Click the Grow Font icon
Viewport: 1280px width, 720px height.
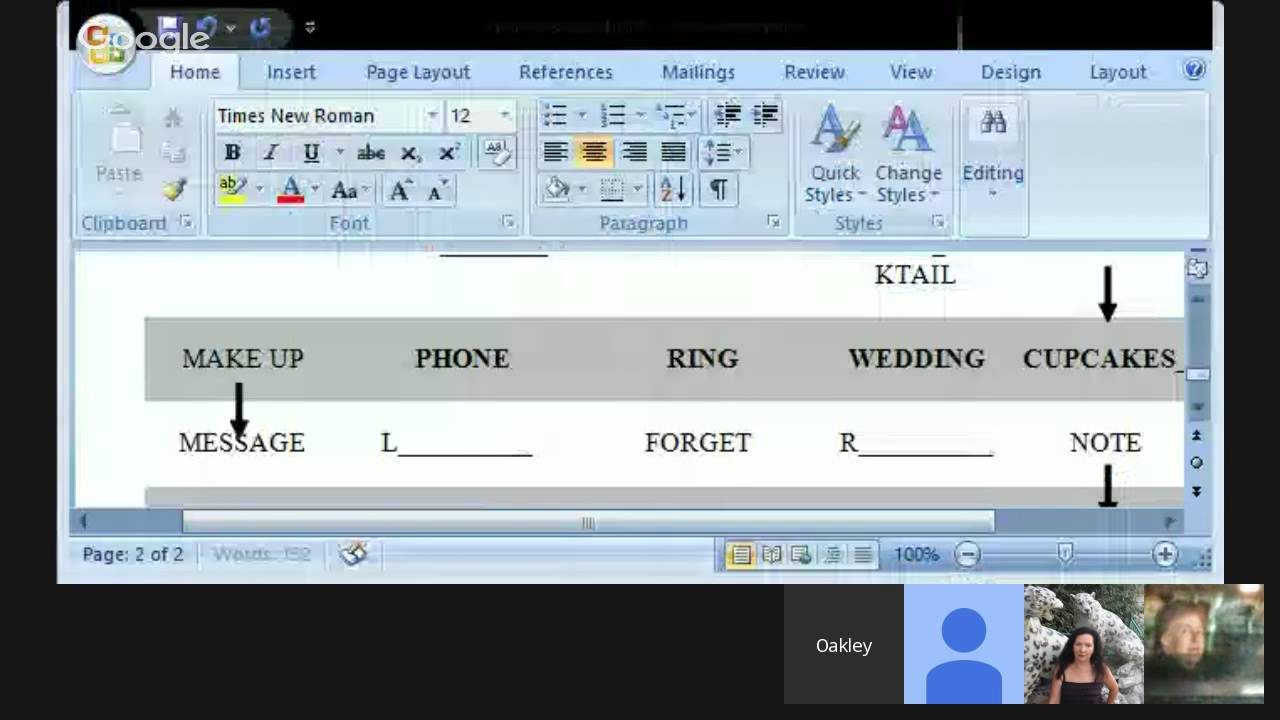[400, 190]
